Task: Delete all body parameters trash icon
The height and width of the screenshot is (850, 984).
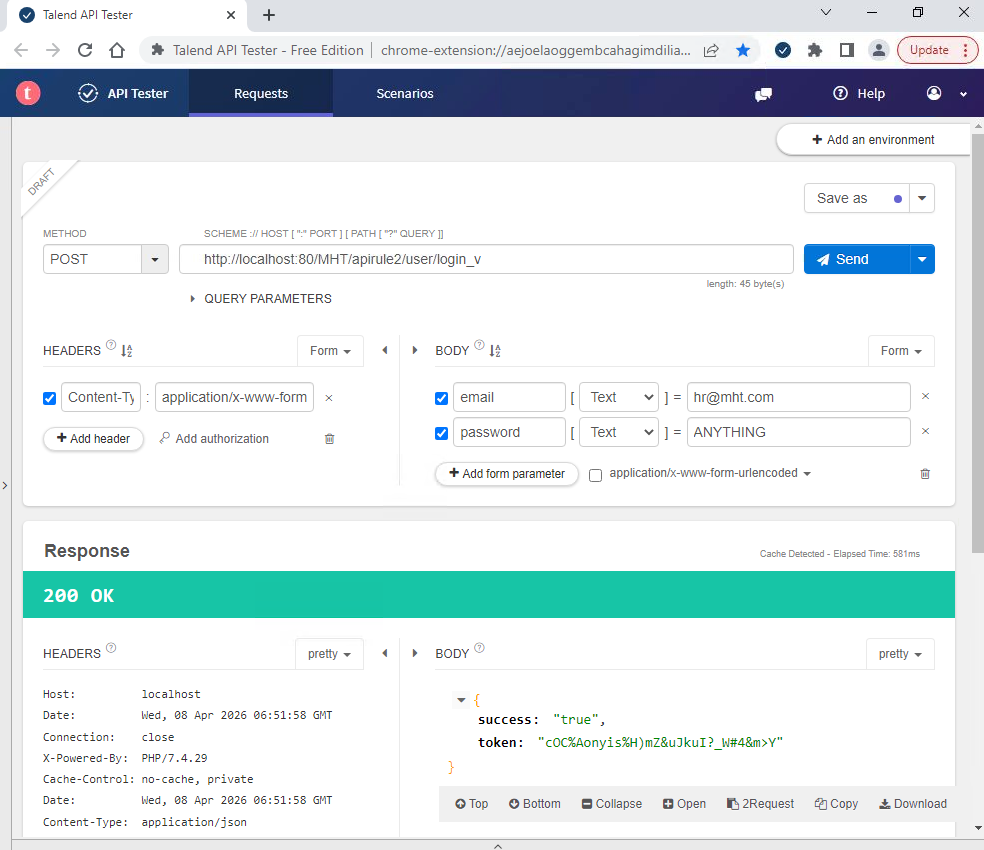Action: [x=925, y=473]
